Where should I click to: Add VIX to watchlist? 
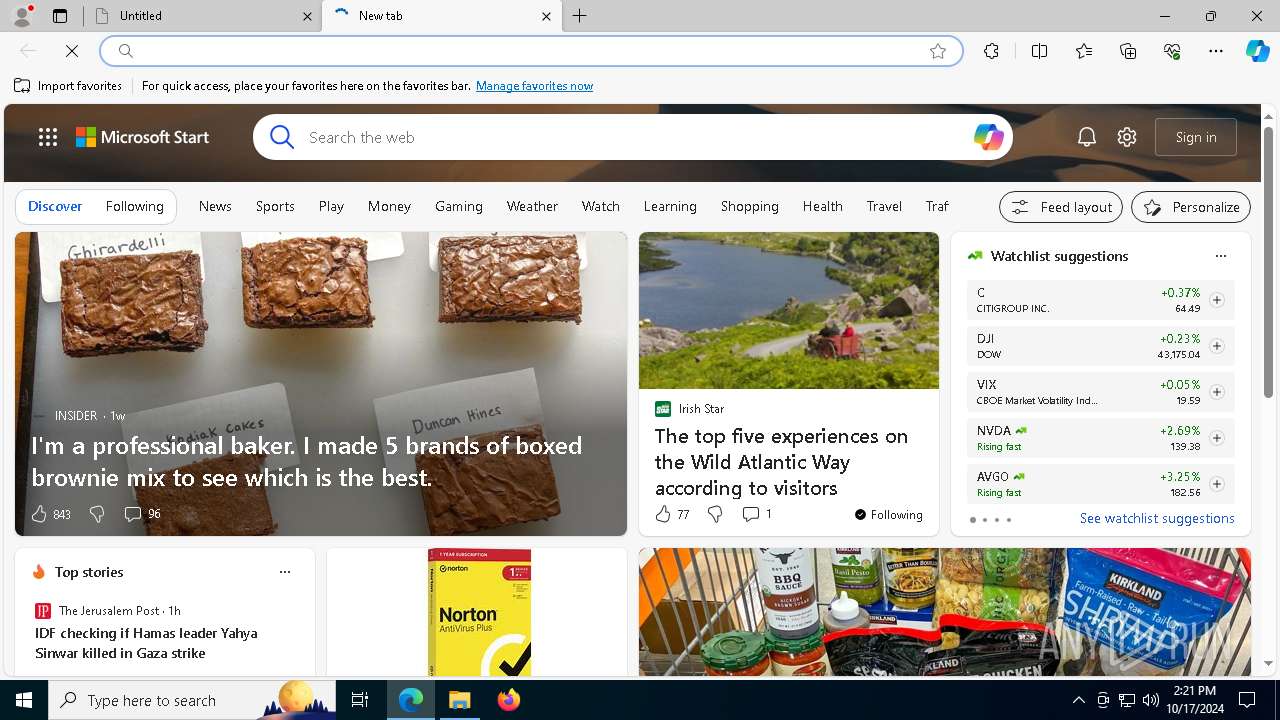(x=1216, y=392)
